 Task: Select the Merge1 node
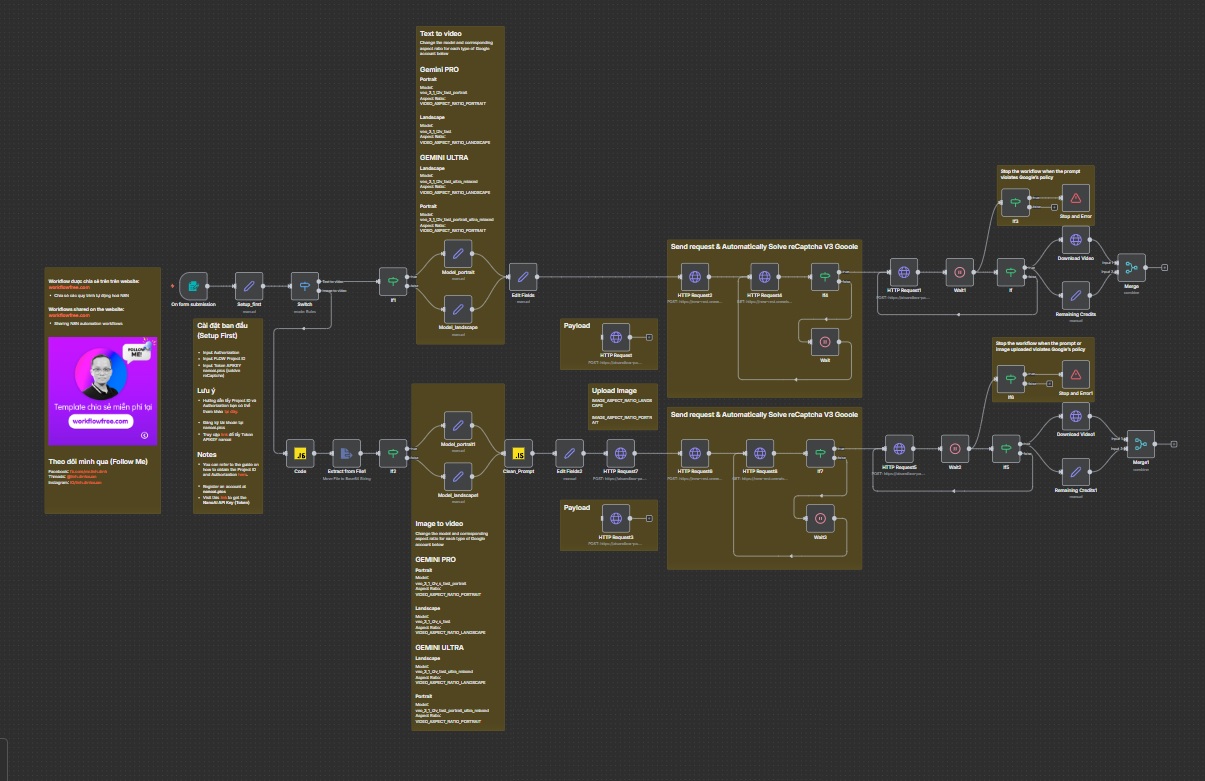click(1140, 444)
